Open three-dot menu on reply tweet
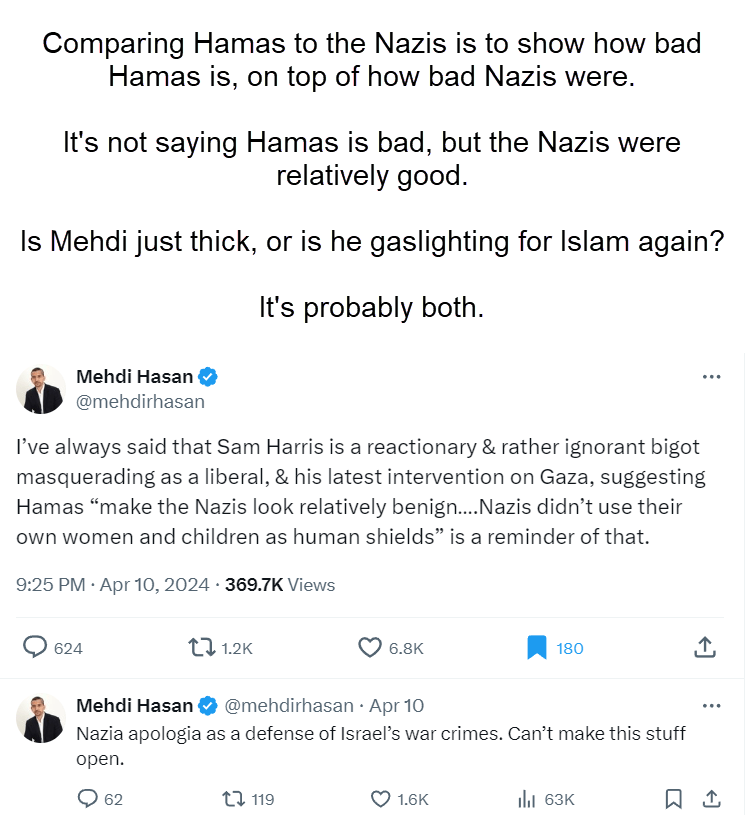745x815 pixels. (711, 705)
